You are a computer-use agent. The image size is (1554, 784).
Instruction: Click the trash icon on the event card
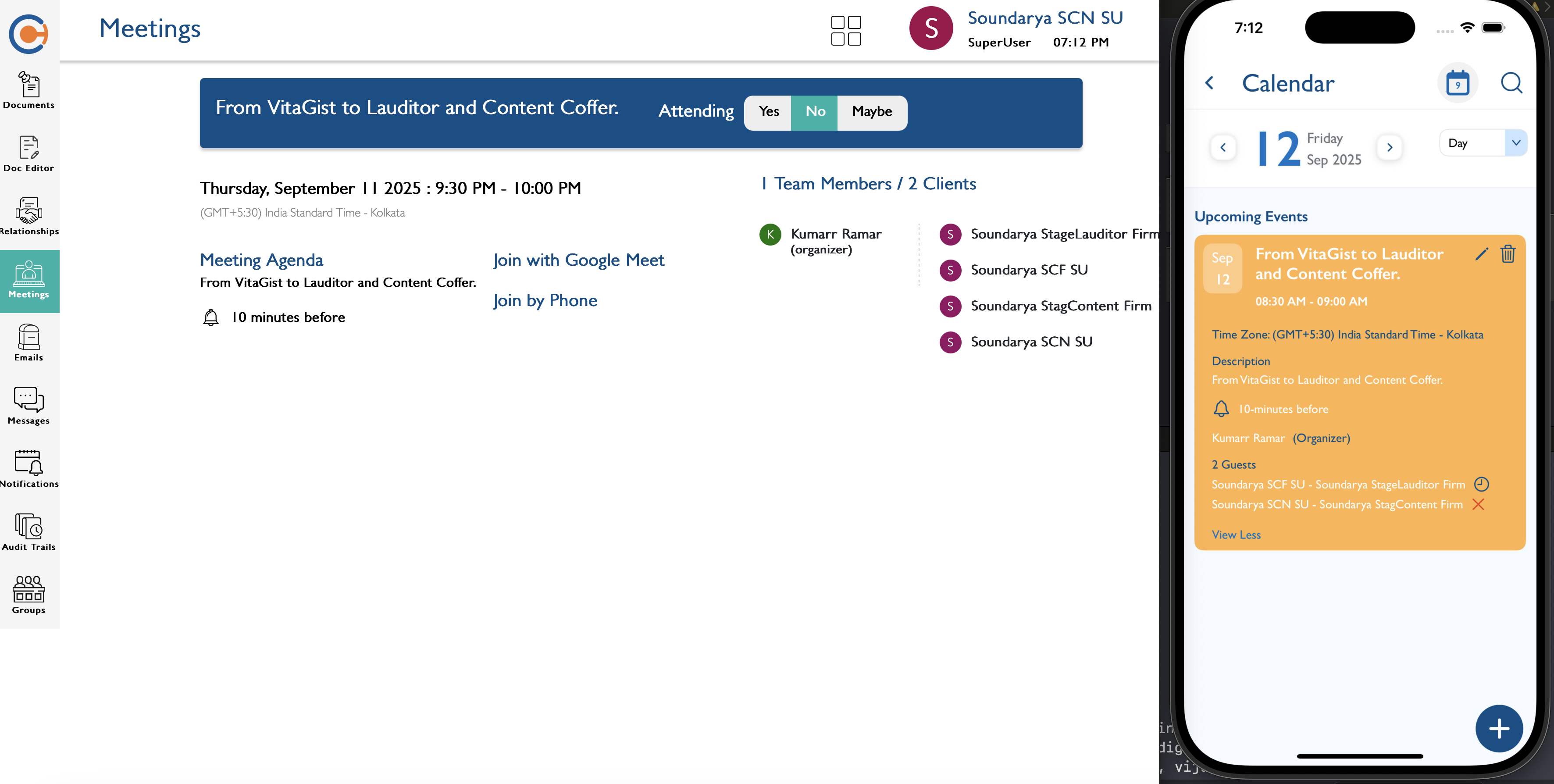1508,254
